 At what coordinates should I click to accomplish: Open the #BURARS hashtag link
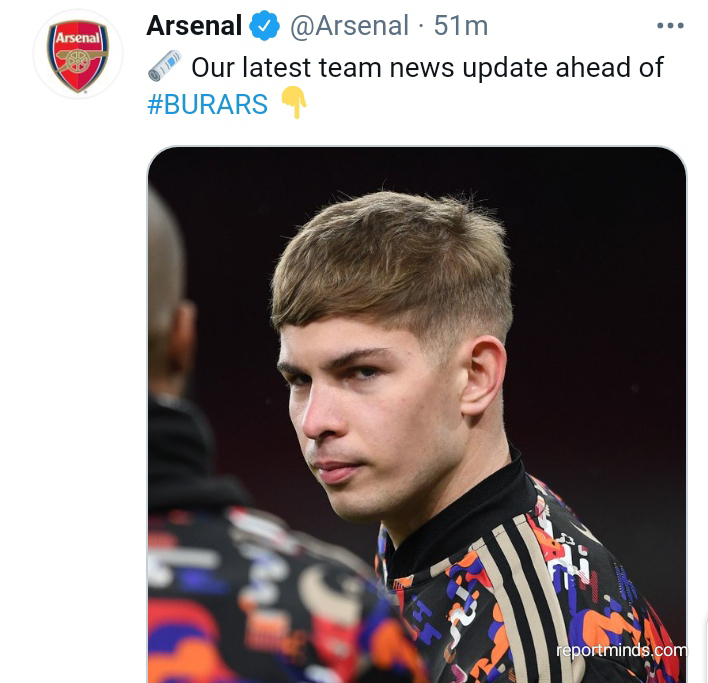pos(207,104)
